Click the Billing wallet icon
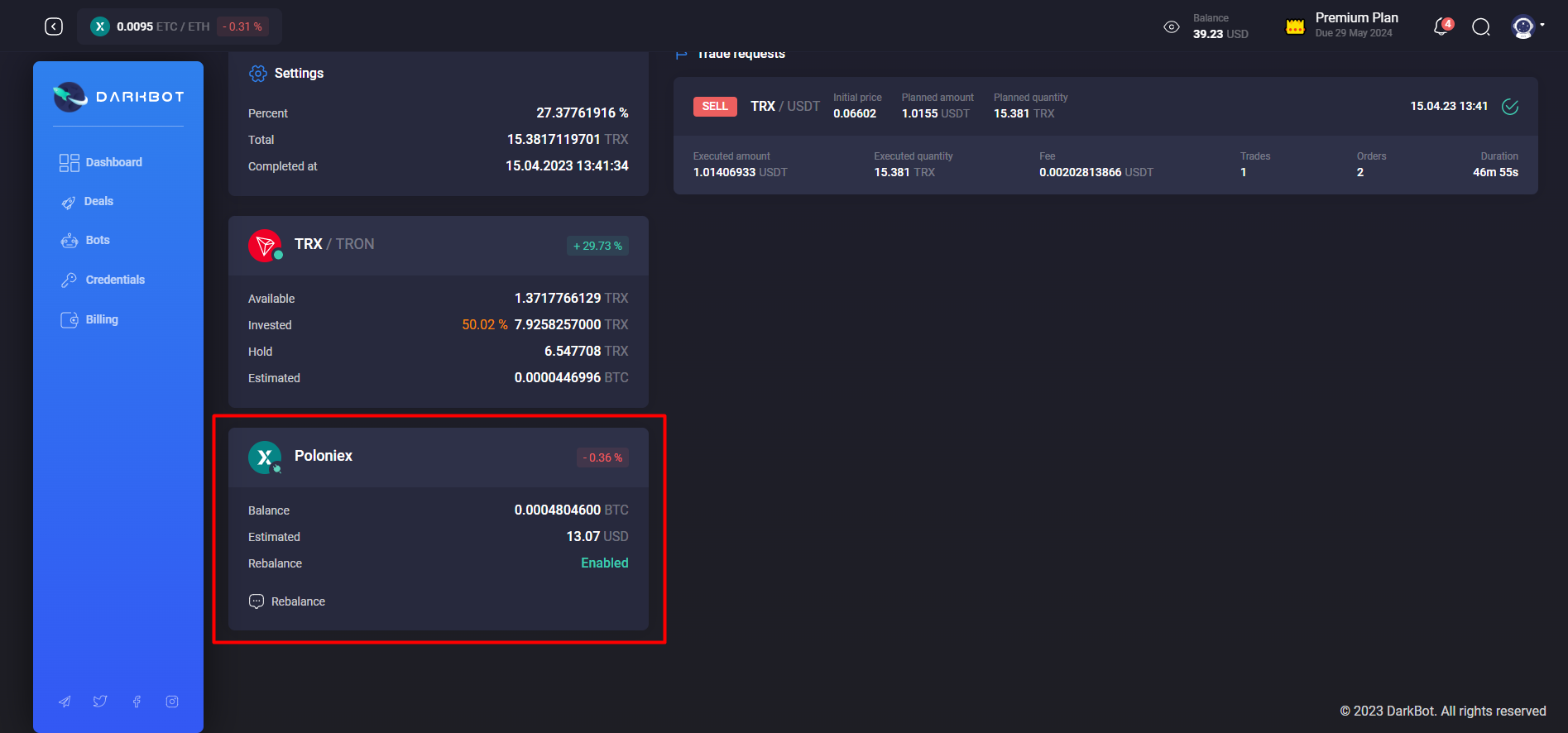Screen dimensions: 1568x733 coord(70,320)
